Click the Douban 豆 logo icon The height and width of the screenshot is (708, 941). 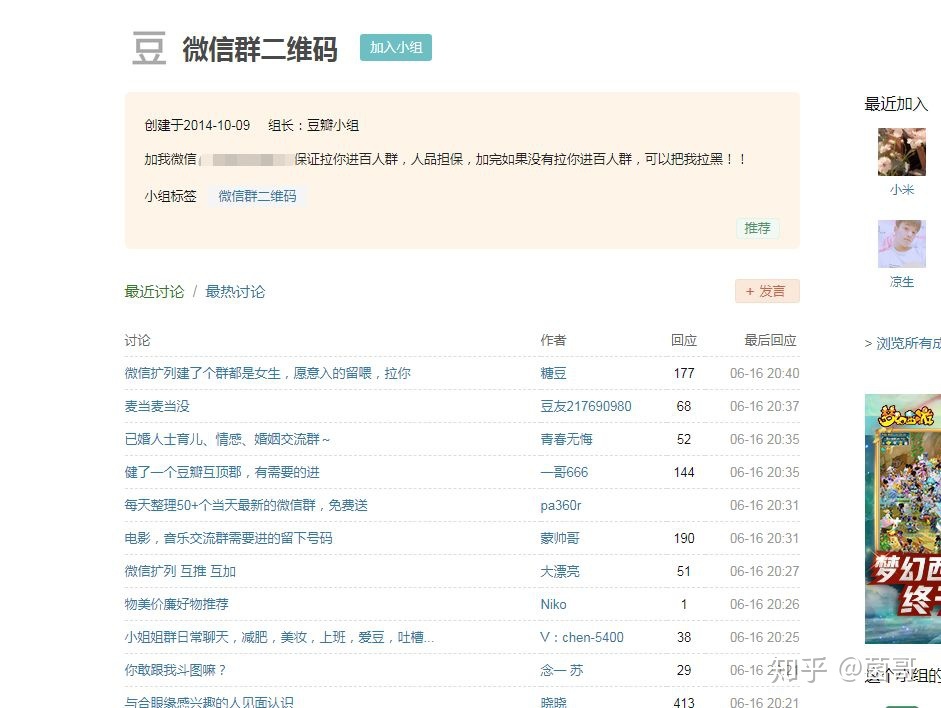point(149,48)
